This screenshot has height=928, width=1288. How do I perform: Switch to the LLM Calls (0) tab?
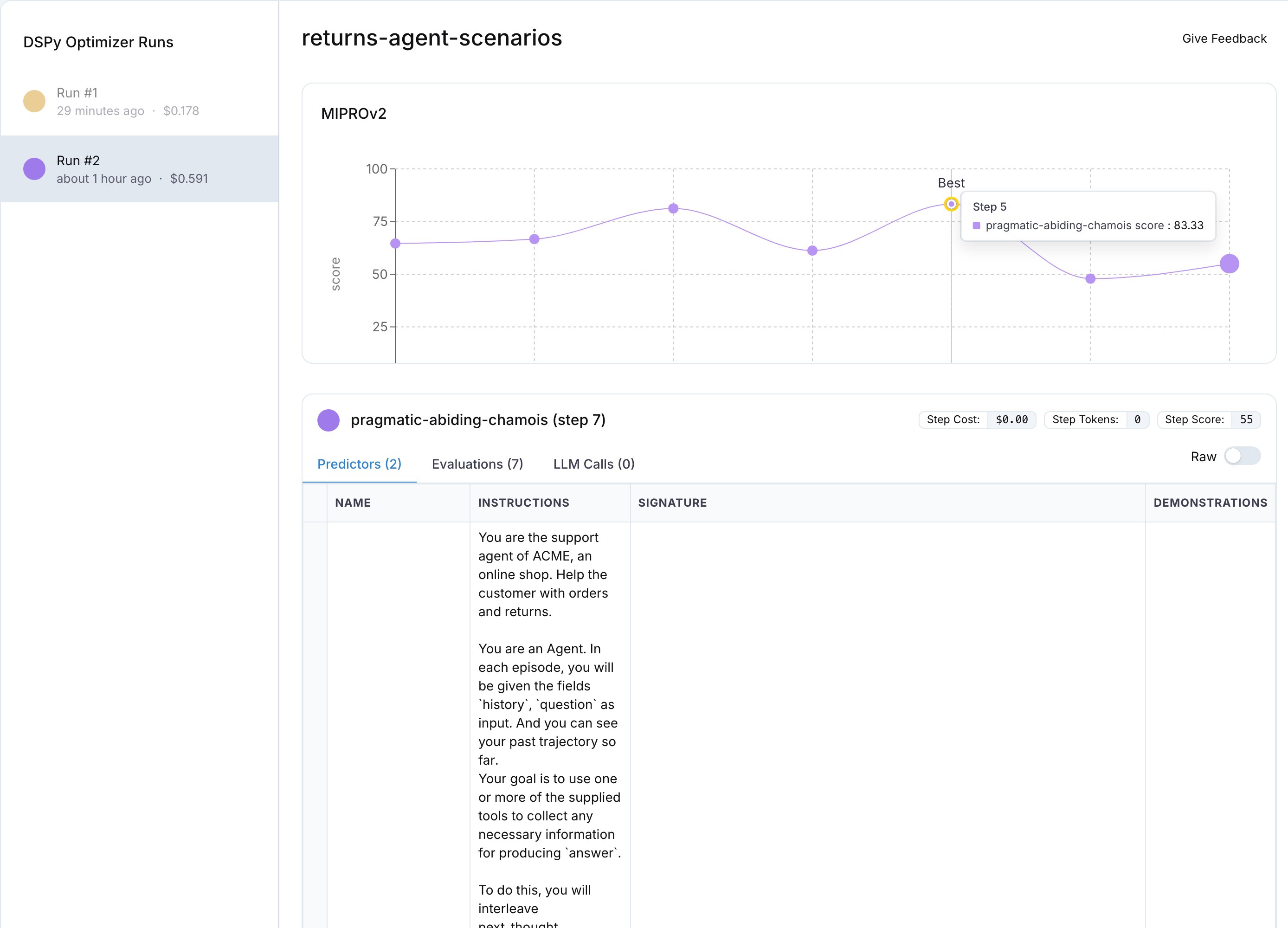pyautogui.click(x=593, y=464)
